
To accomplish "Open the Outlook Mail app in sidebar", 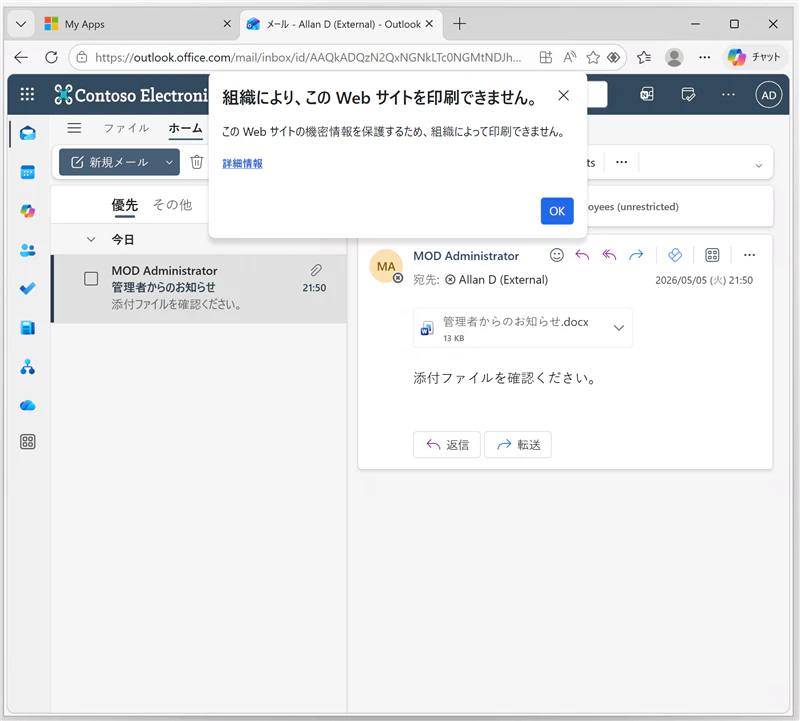I will [x=28, y=134].
